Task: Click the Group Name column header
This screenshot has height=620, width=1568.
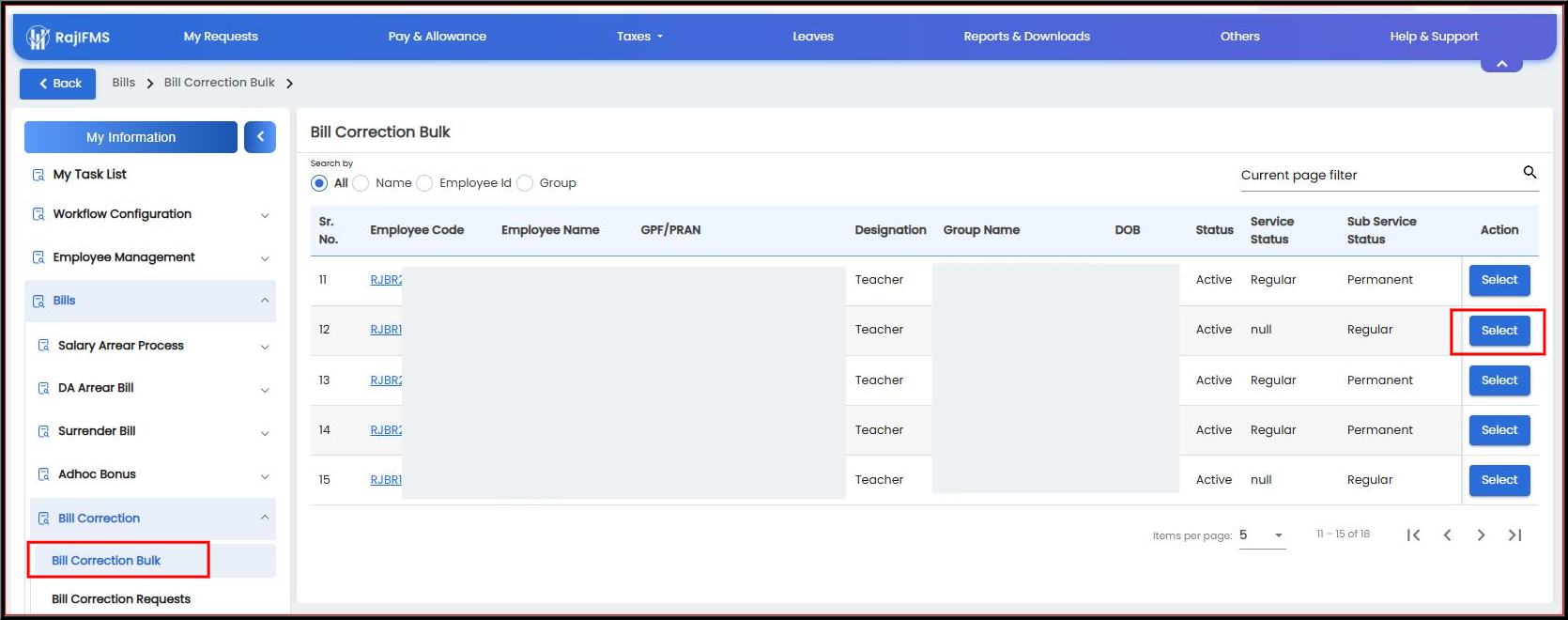Action: 981,230
